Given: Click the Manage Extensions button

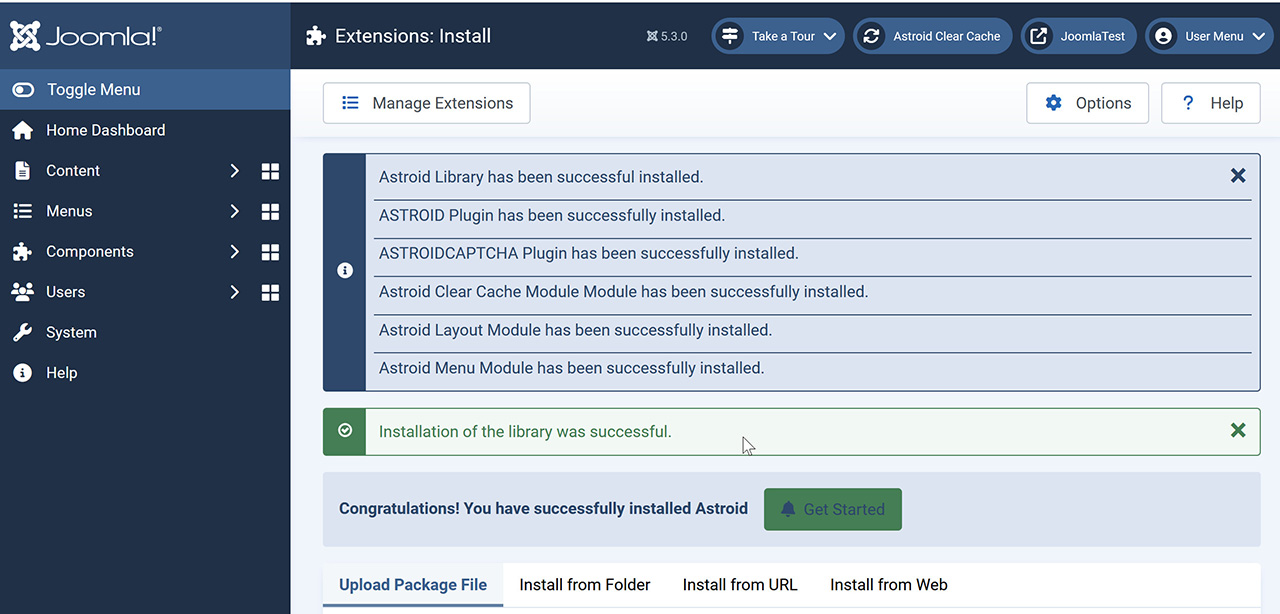Looking at the screenshot, I should [426, 103].
